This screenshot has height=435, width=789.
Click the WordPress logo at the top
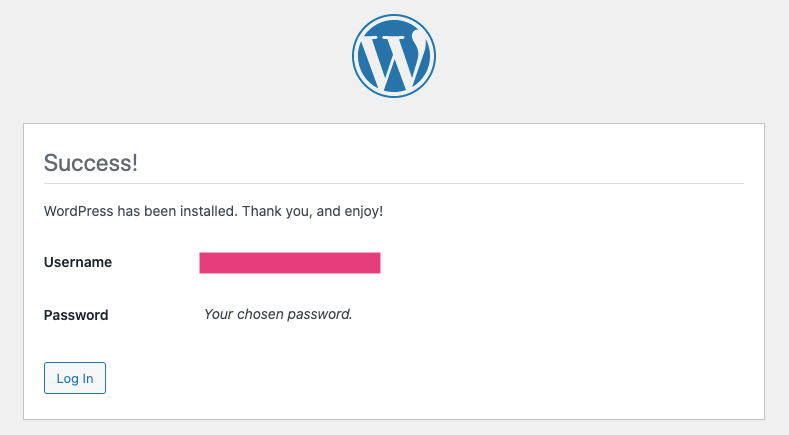point(394,56)
